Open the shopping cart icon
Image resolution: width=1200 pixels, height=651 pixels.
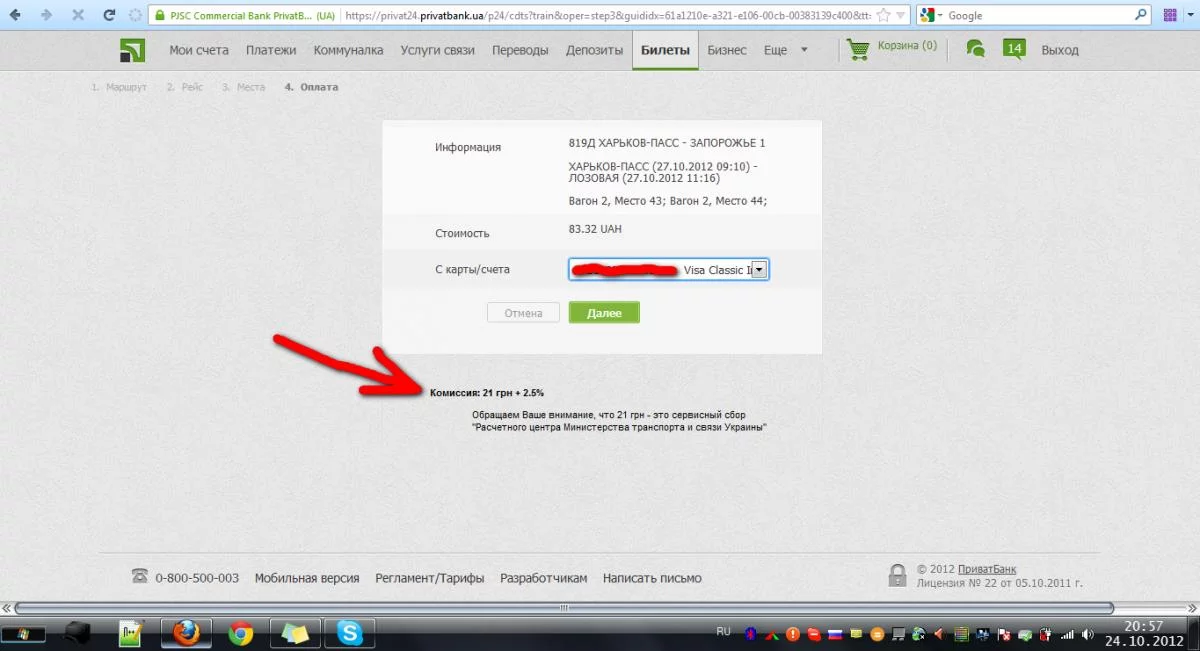(x=858, y=49)
